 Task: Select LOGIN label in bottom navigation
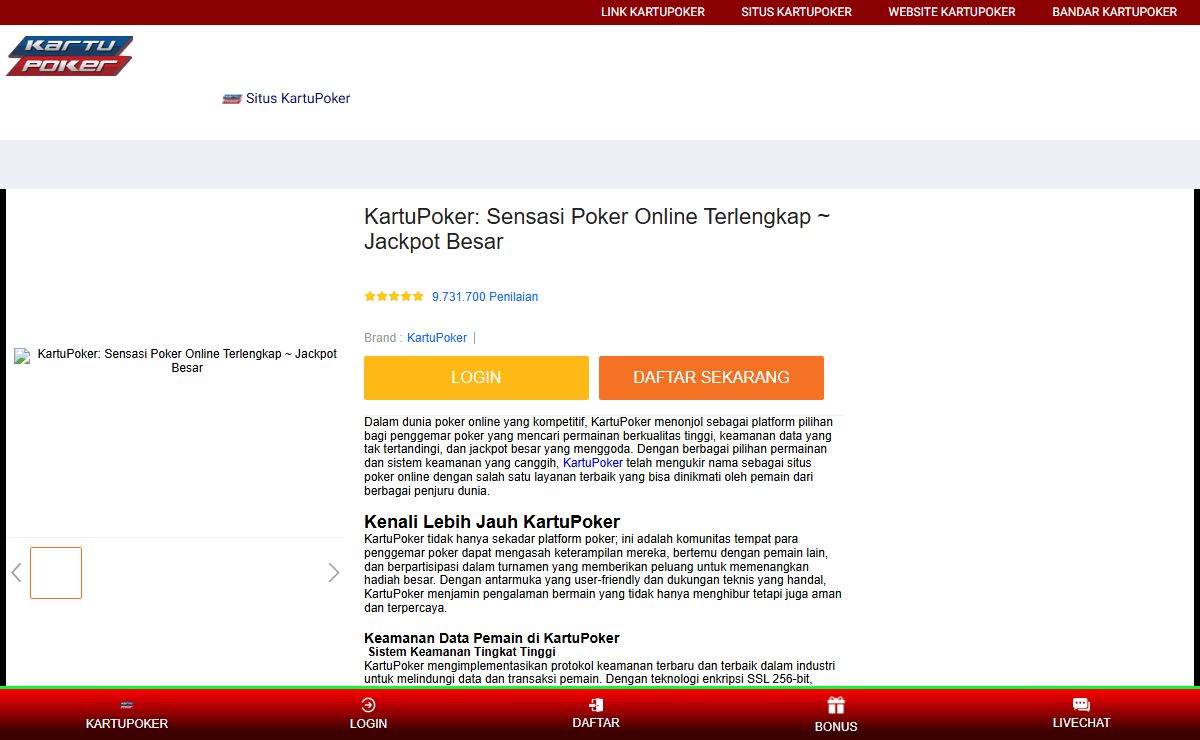pos(368,724)
